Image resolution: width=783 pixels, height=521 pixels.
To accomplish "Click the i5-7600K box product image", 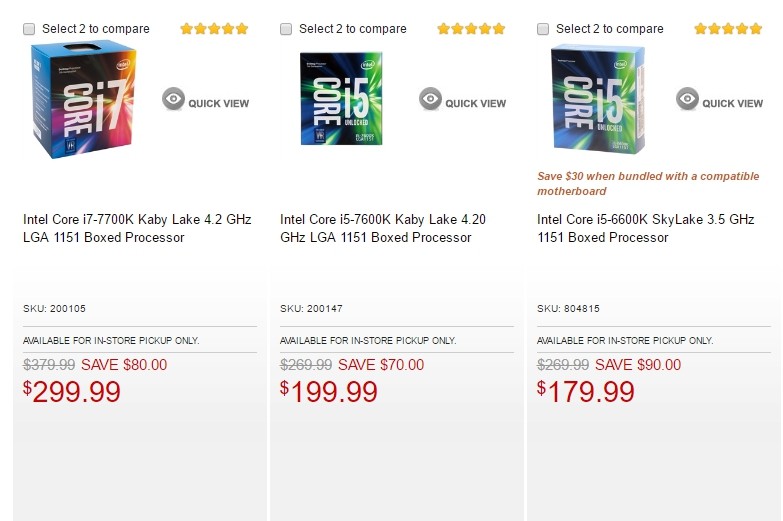I will 341,99.
